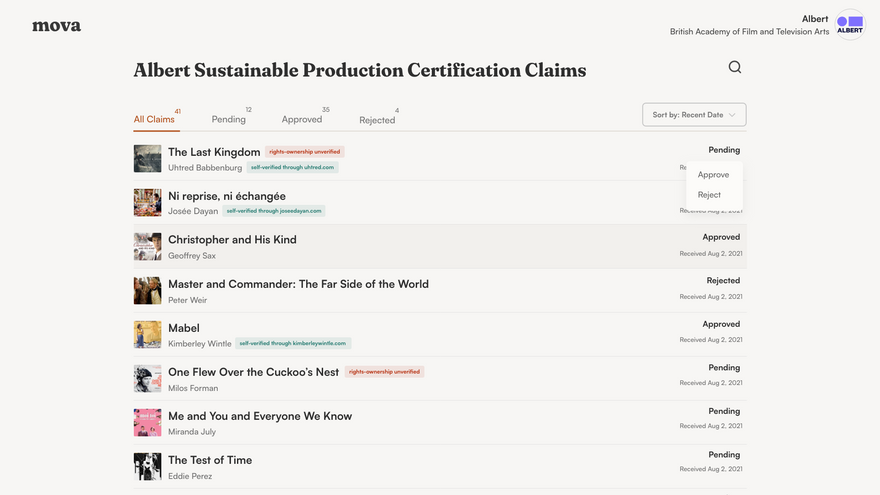
Task: Choose Reject from the status menu
Action: [709, 195]
